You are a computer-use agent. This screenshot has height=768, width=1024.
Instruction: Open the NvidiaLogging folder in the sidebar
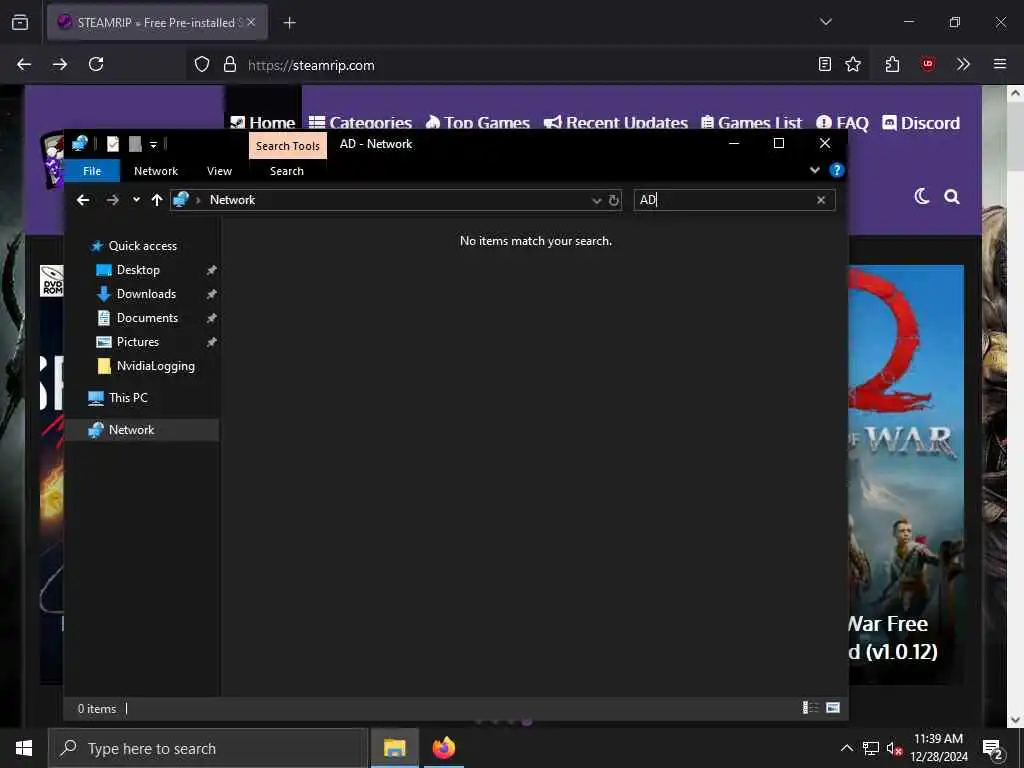(155, 366)
